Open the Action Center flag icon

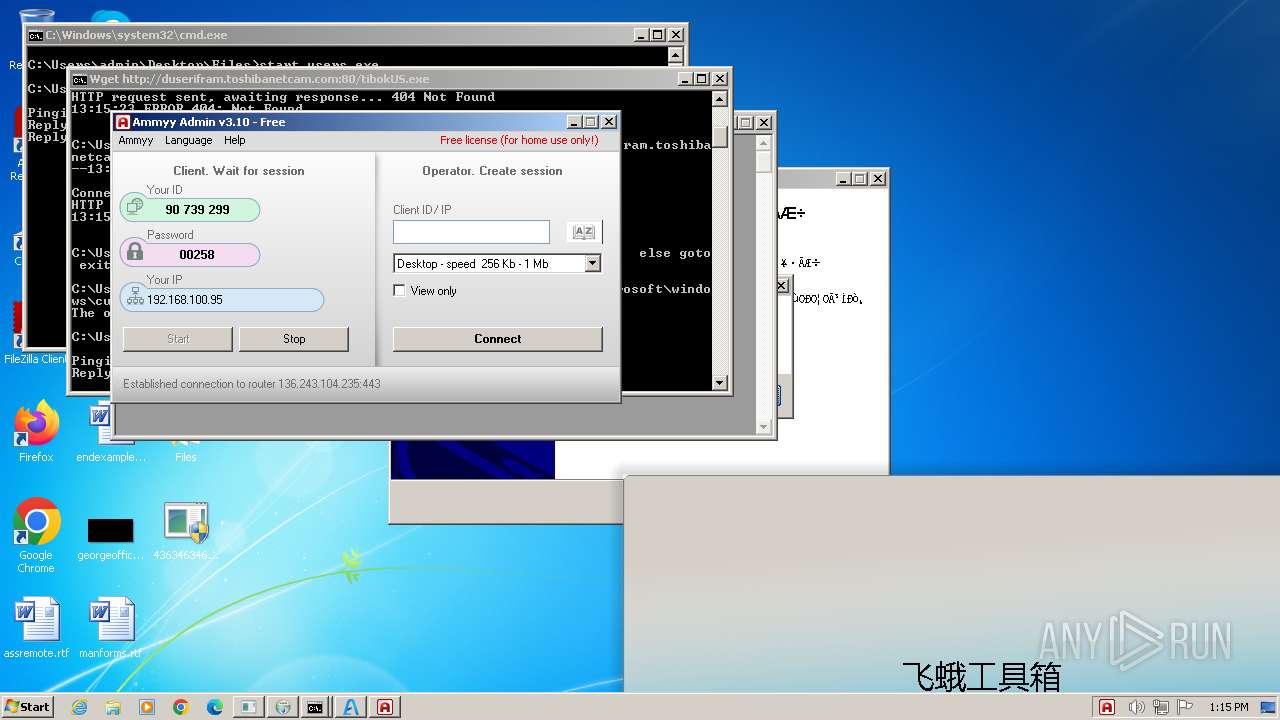tap(1186, 707)
